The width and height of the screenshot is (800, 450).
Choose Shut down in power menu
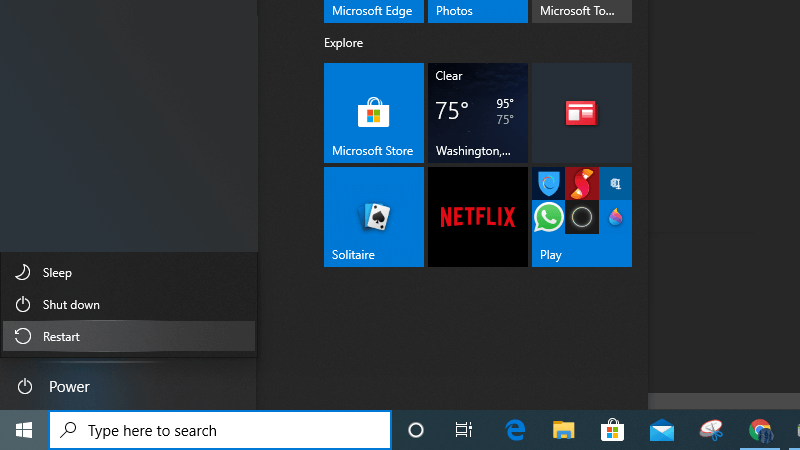click(x=129, y=305)
